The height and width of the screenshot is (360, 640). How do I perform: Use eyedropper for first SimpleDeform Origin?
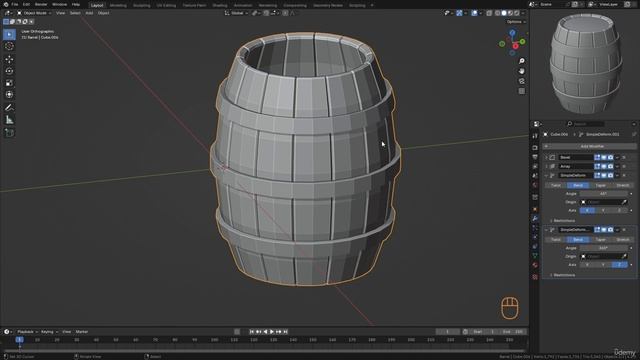[x=624, y=202]
